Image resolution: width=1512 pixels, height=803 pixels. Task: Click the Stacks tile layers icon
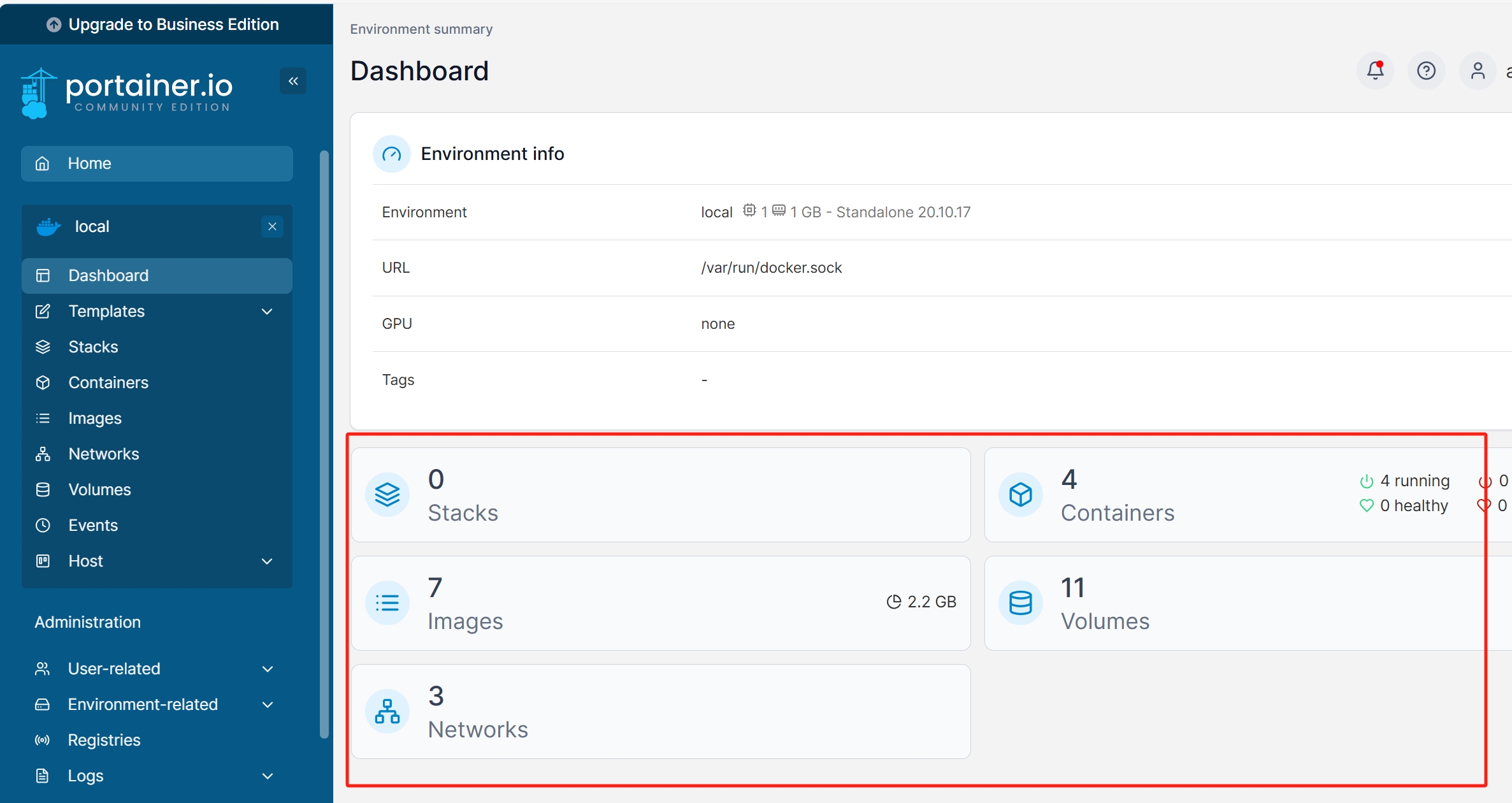[387, 495]
